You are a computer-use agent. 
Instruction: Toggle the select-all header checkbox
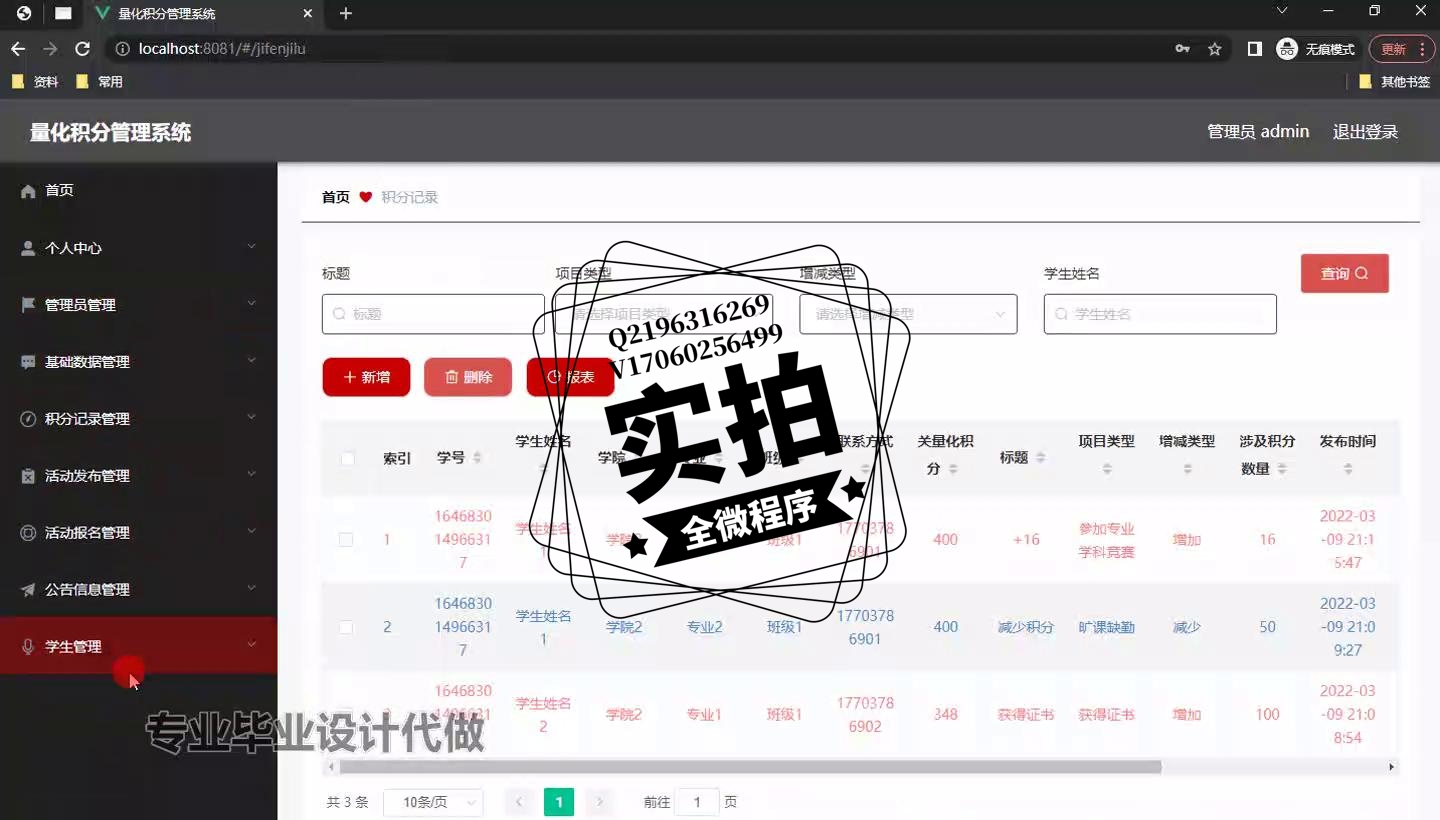point(347,459)
